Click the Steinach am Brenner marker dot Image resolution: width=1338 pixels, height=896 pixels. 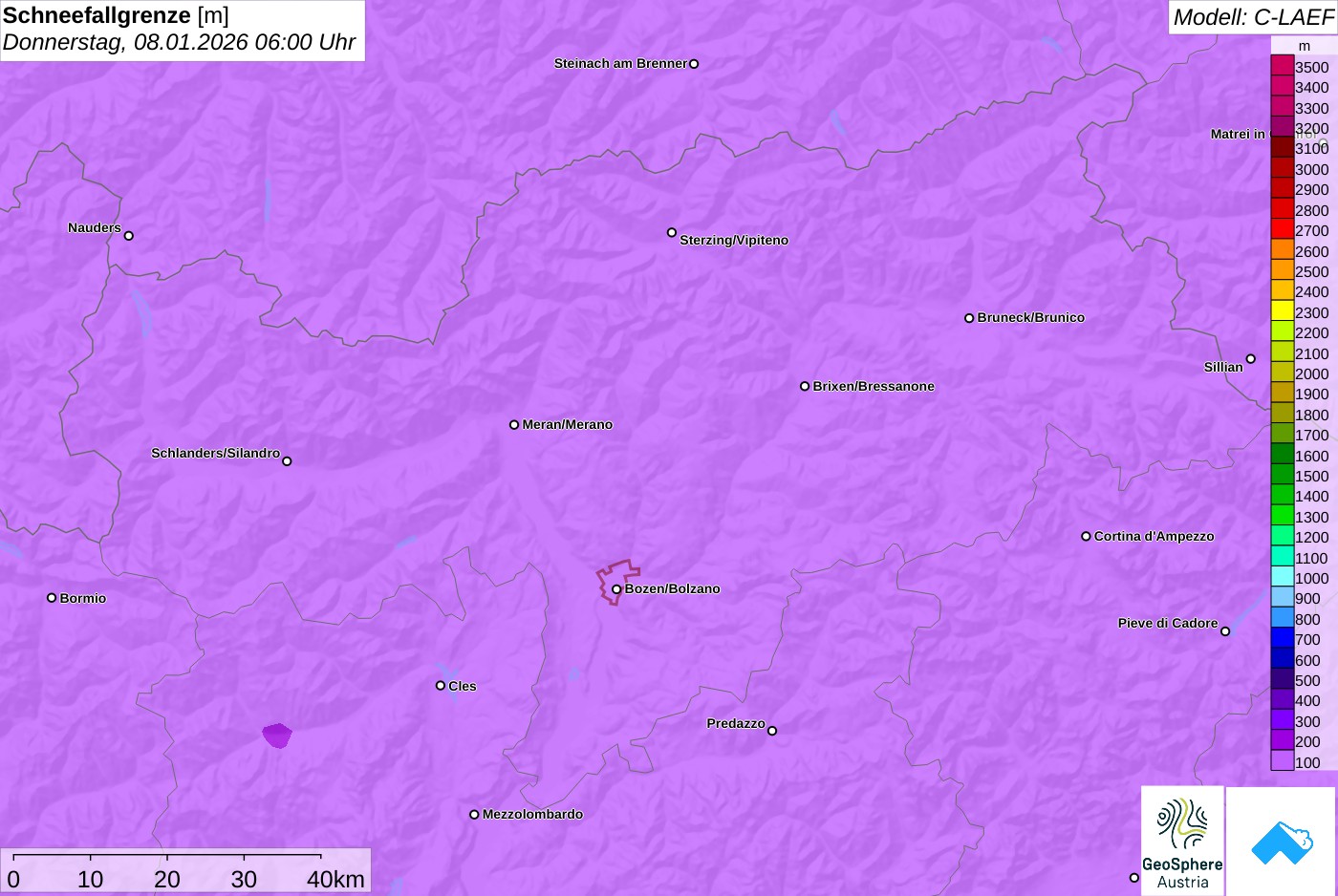[694, 64]
